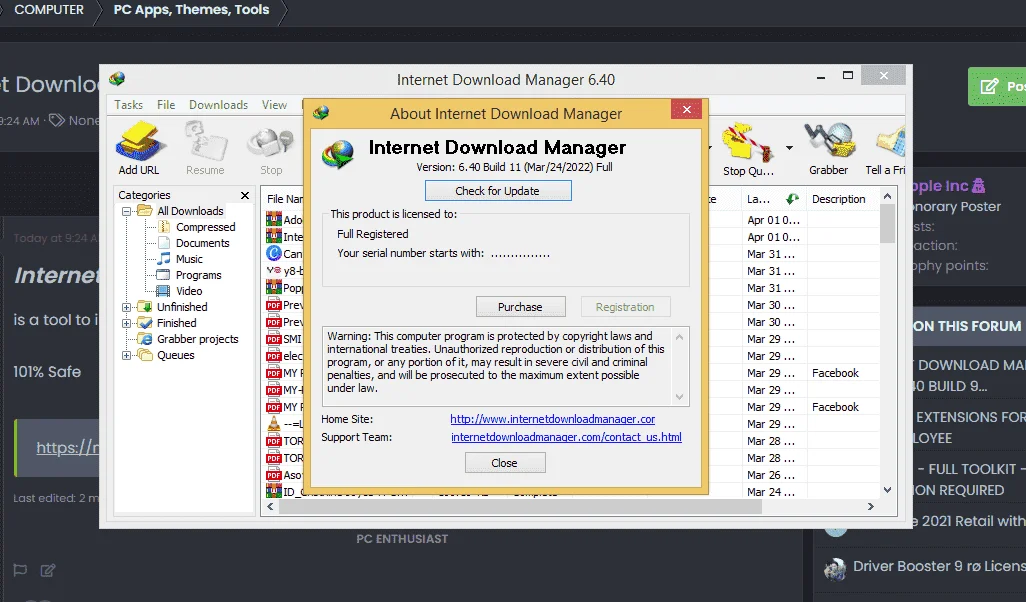Click the File Name column header
Image resolution: width=1026 pixels, height=602 pixels.
285,199
